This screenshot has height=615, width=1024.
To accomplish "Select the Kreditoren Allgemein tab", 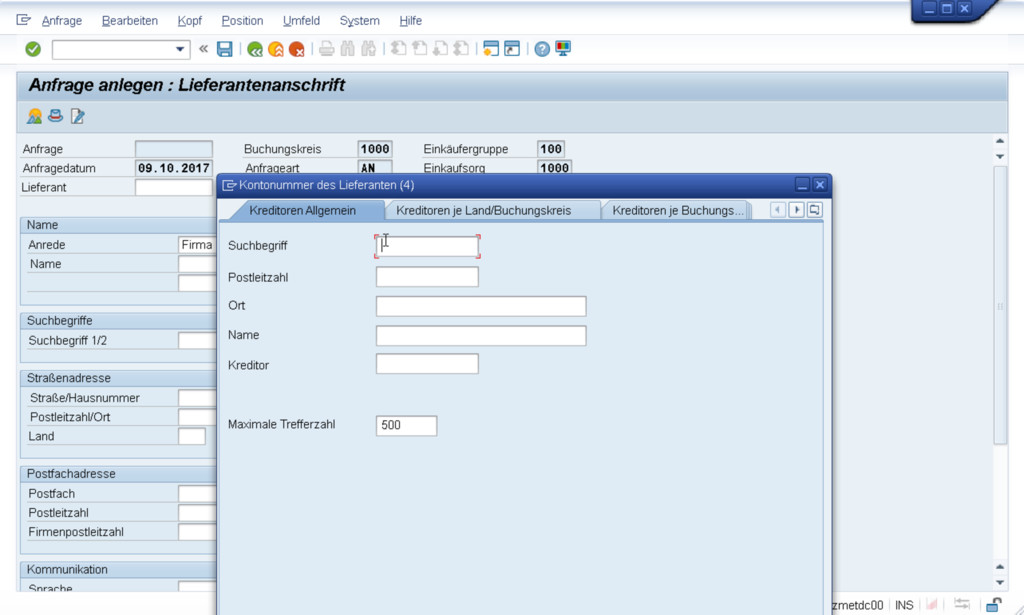I will 301,210.
